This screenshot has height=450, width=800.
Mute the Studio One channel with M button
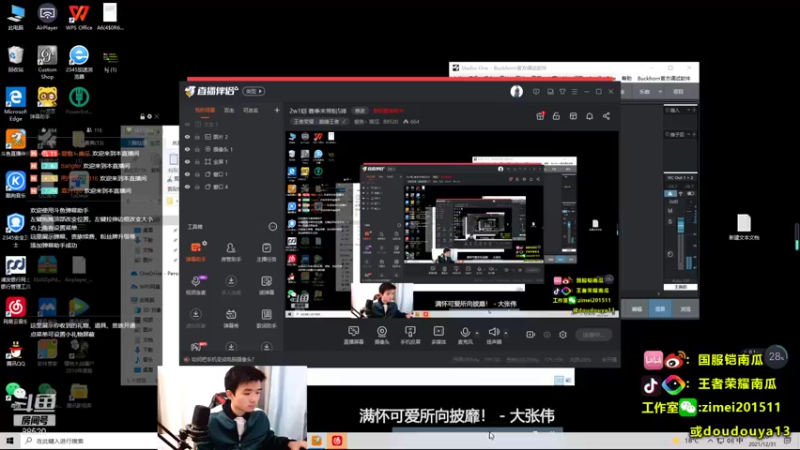point(670,211)
